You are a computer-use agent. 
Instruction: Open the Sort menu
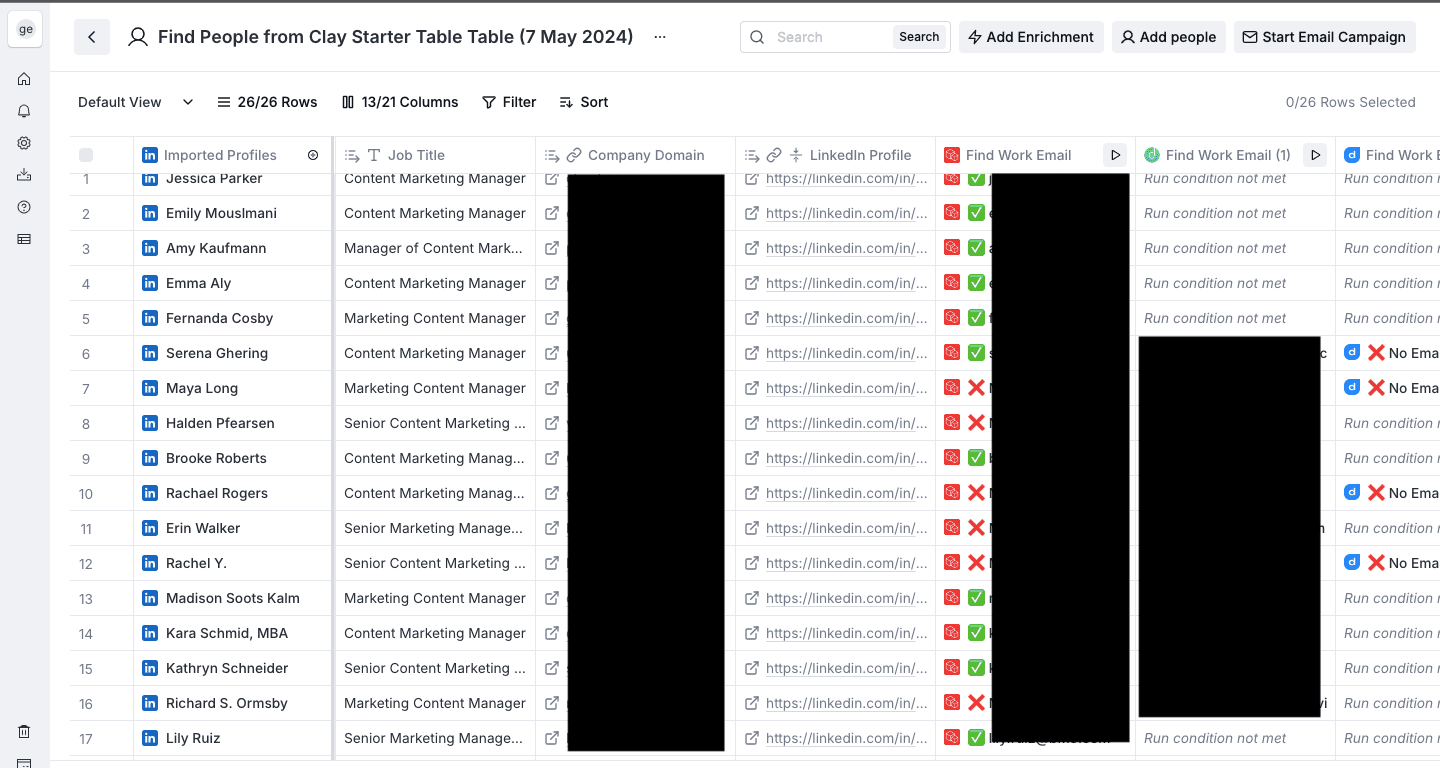[584, 102]
